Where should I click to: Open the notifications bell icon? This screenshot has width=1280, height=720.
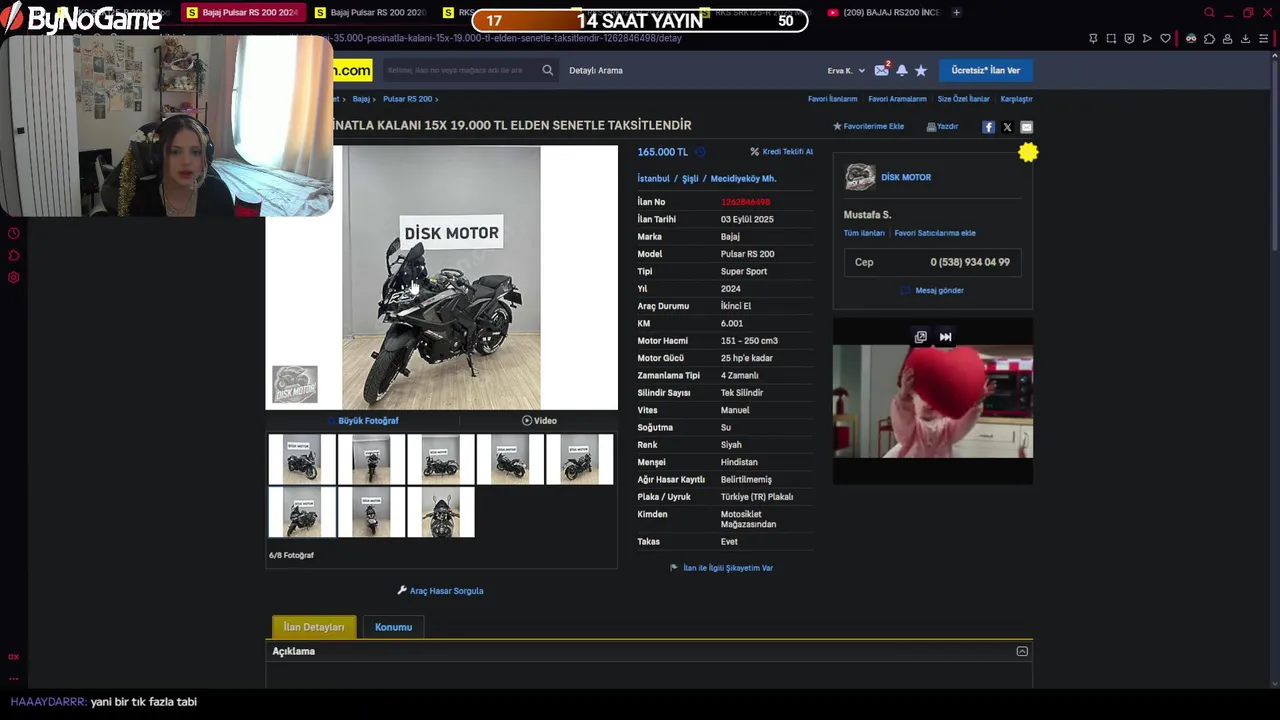902,70
